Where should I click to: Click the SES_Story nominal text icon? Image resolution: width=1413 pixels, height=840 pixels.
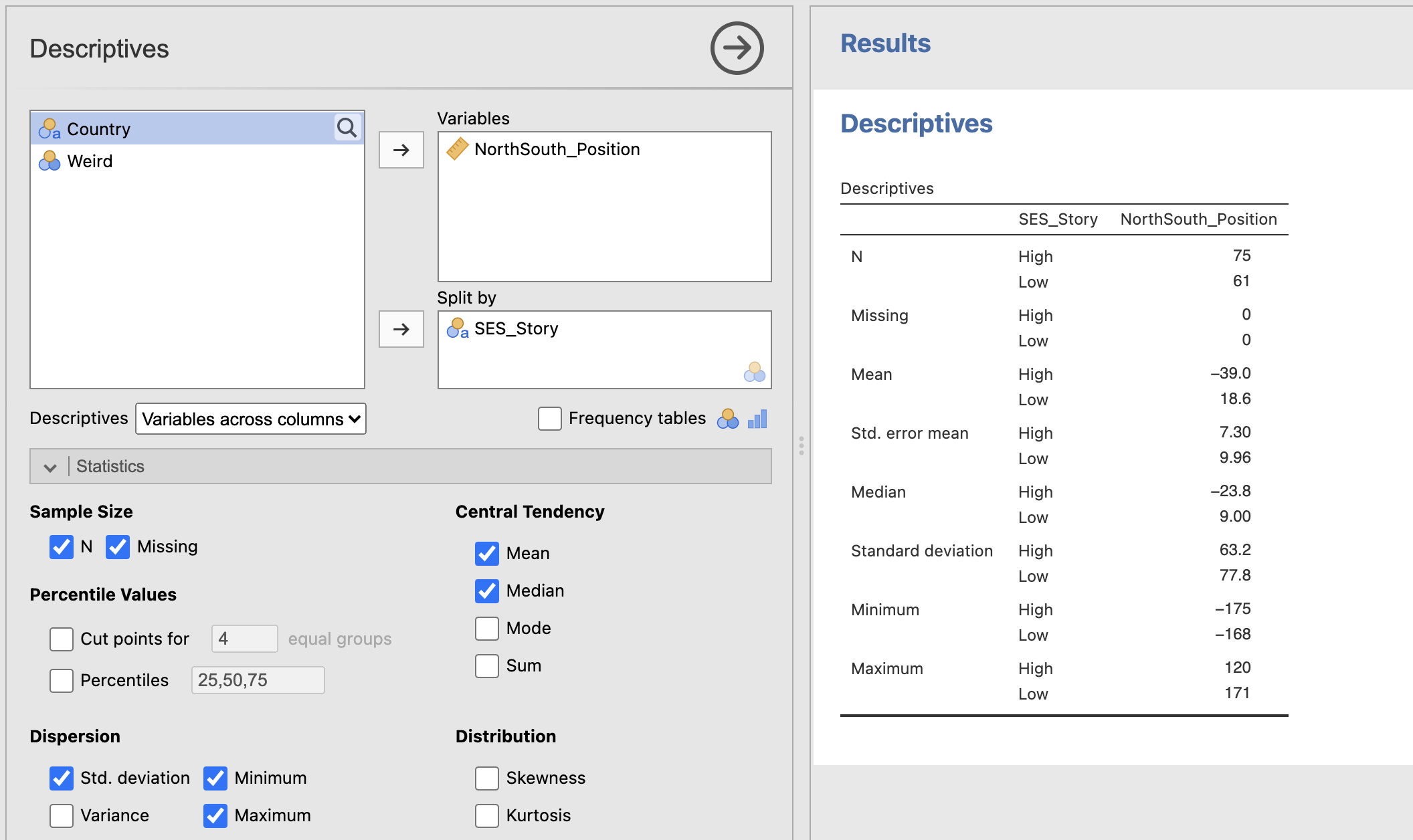tap(458, 328)
